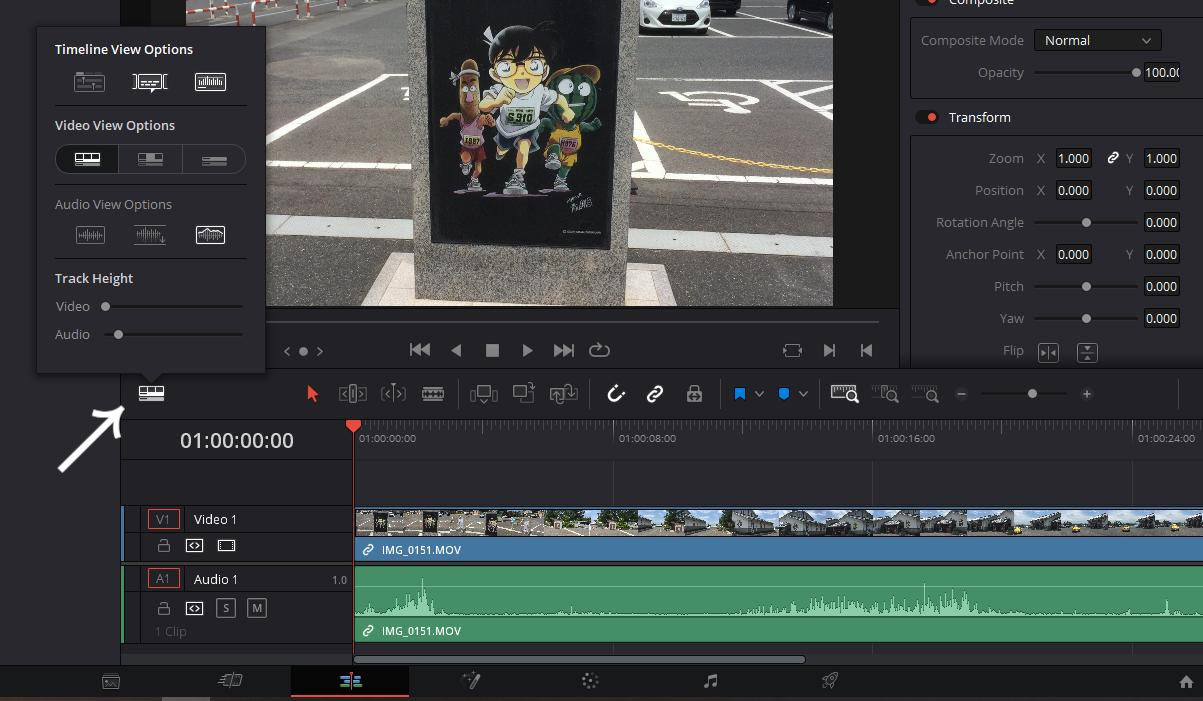Viewport: 1203px width, 701px height.
Task: Click the Play Reverse button
Action: [456, 350]
